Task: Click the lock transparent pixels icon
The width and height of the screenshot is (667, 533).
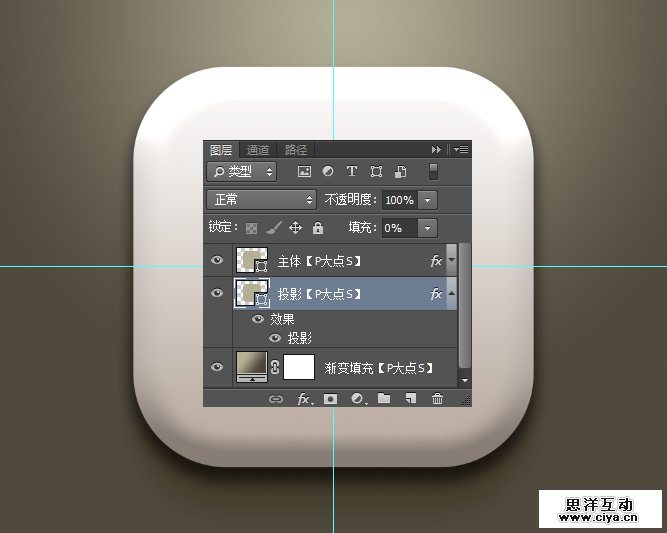Action: [x=252, y=228]
